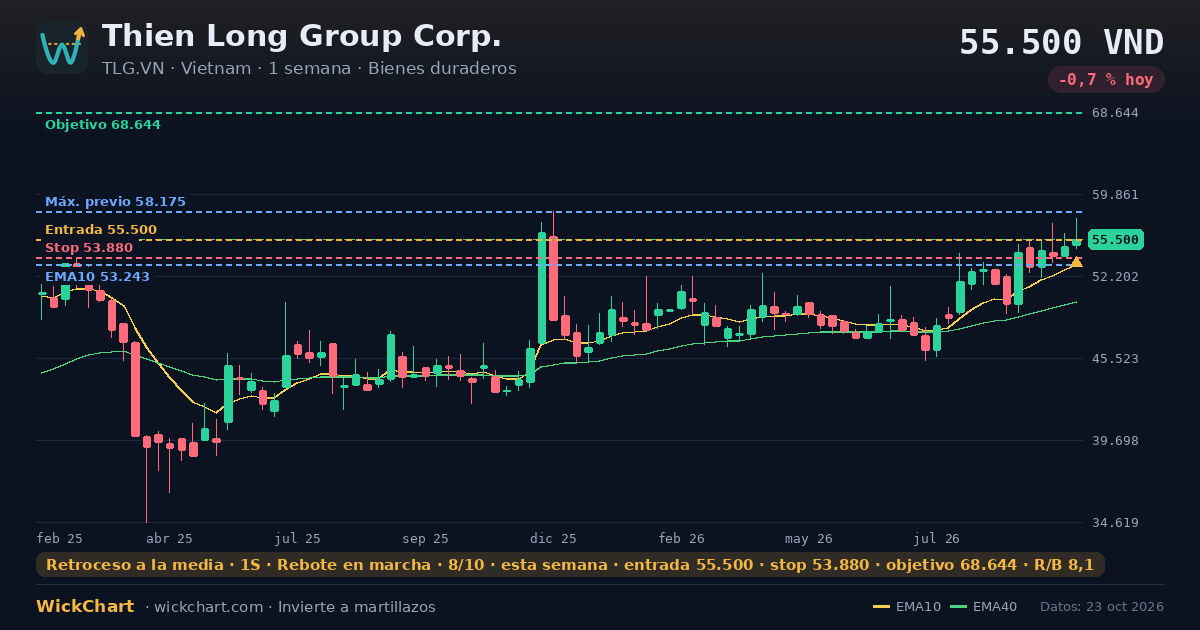Image resolution: width=1200 pixels, height=630 pixels.
Task: Click the Objetivo 68.644 label
Action: pos(103,125)
